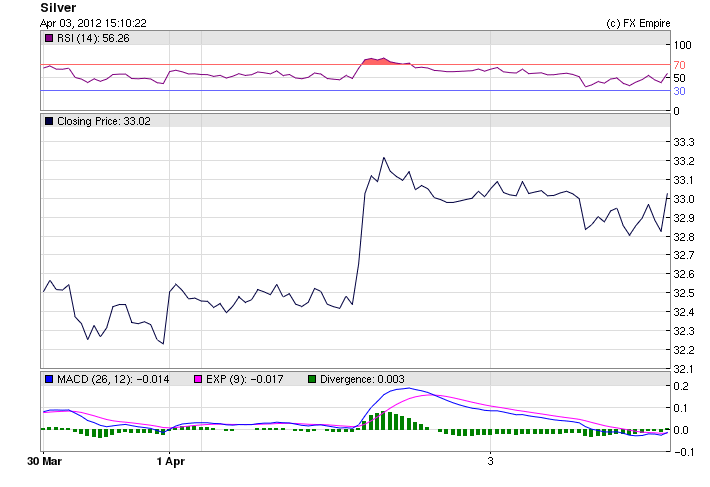Click the '0.0' MACD axis label

pos(681,430)
